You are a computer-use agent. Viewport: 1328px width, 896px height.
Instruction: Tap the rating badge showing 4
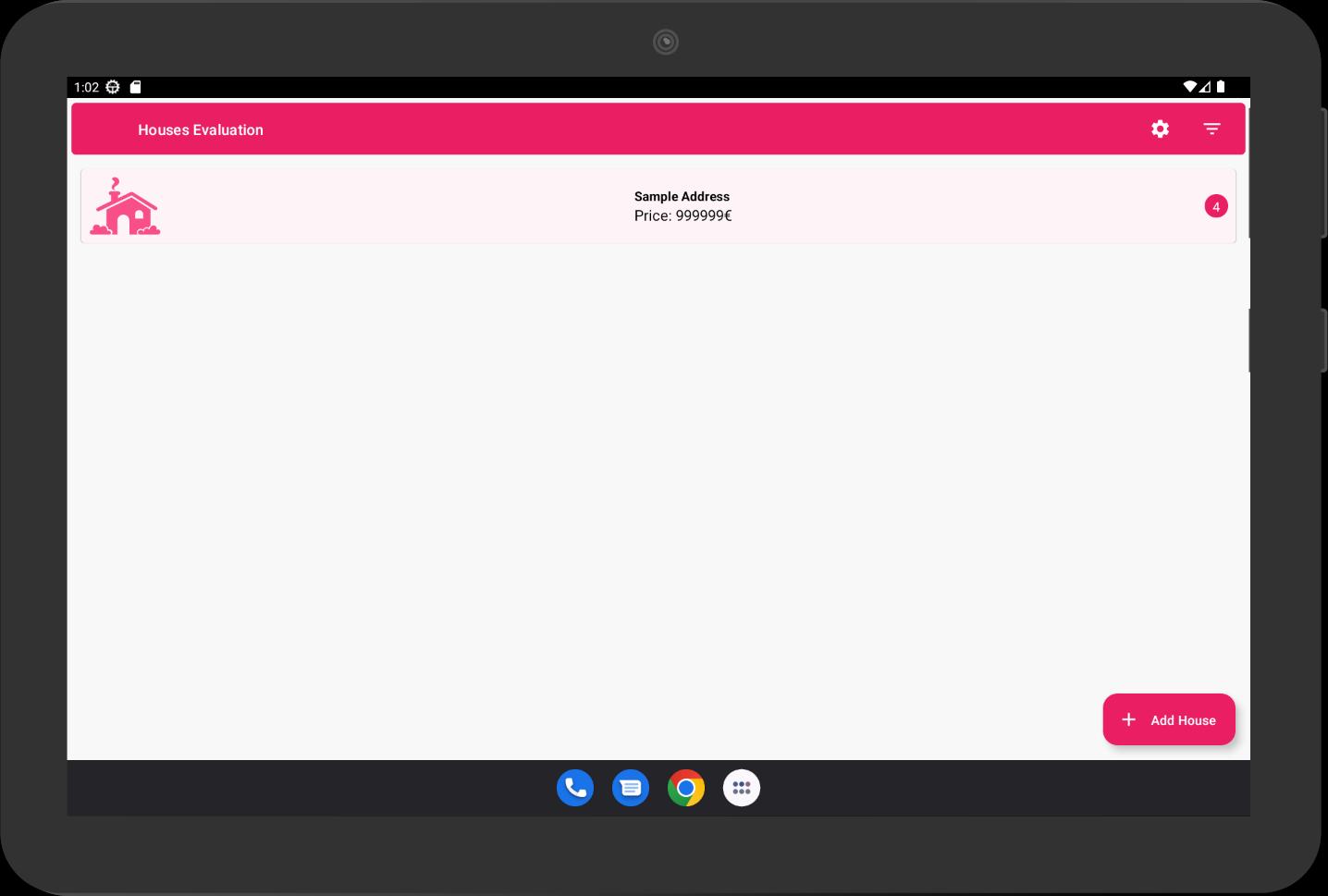click(1216, 206)
